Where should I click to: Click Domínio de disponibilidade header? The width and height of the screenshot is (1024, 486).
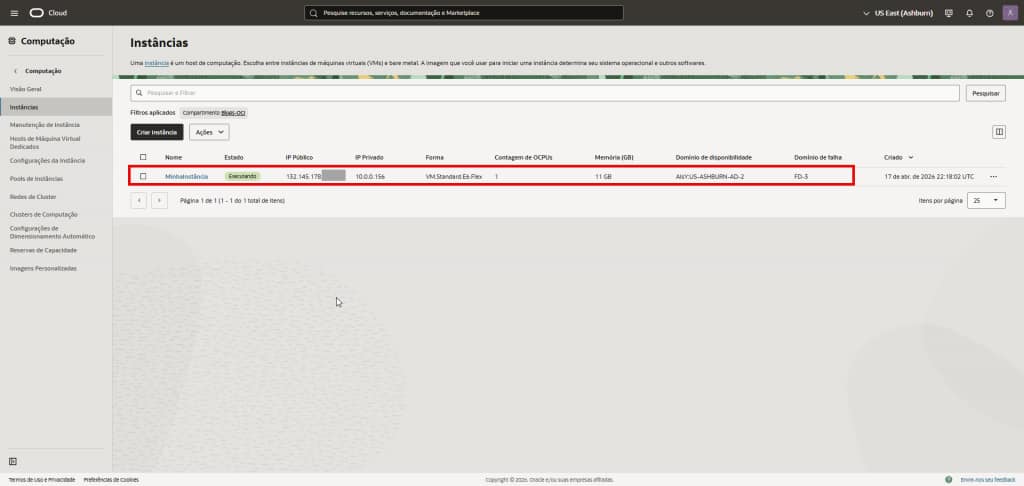(x=714, y=157)
